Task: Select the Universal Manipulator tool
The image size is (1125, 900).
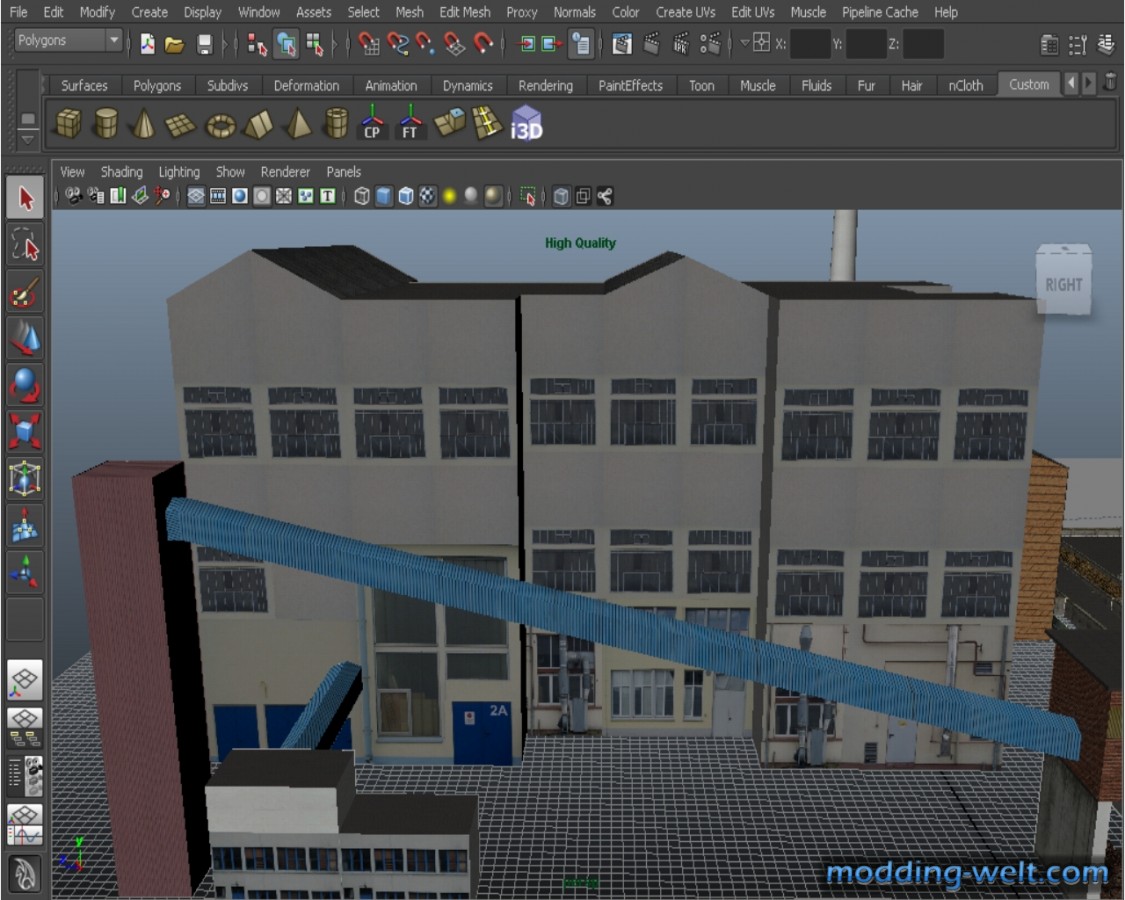Action: pyautogui.click(x=26, y=479)
